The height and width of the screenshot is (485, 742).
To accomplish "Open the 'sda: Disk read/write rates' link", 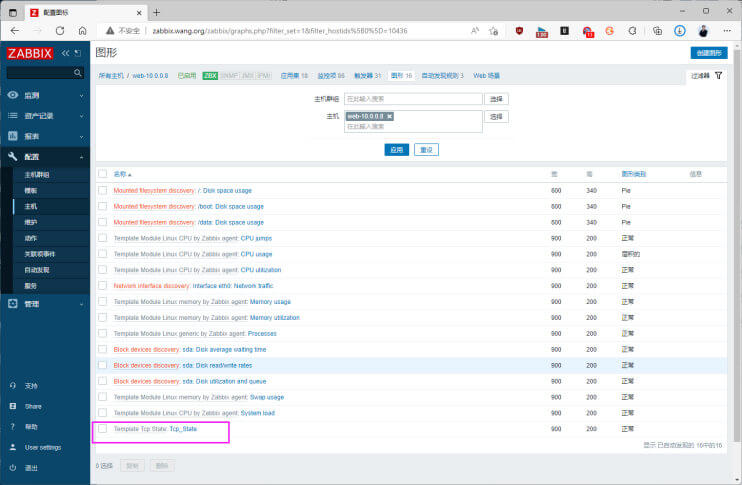I will click(x=217, y=365).
